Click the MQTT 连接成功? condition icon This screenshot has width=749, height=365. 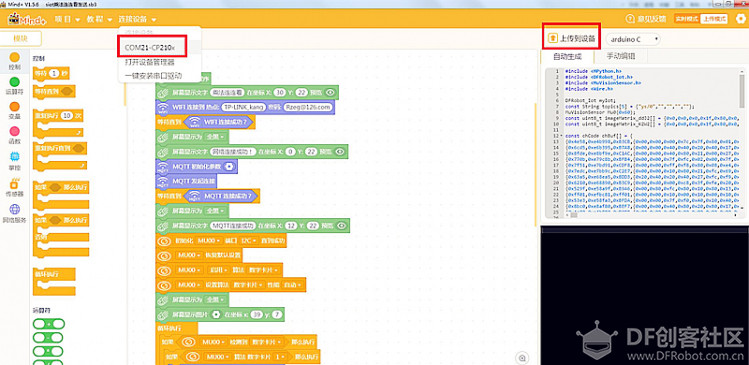coord(194,196)
